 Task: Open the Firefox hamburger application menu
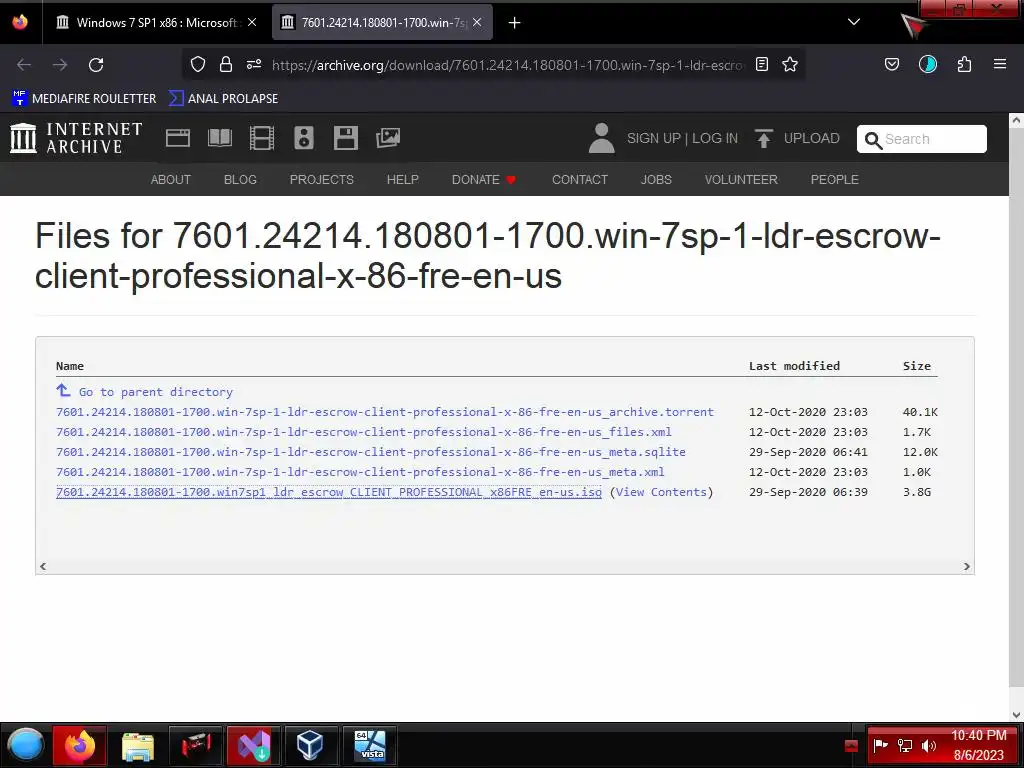pyautogui.click(x=1000, y=64)
